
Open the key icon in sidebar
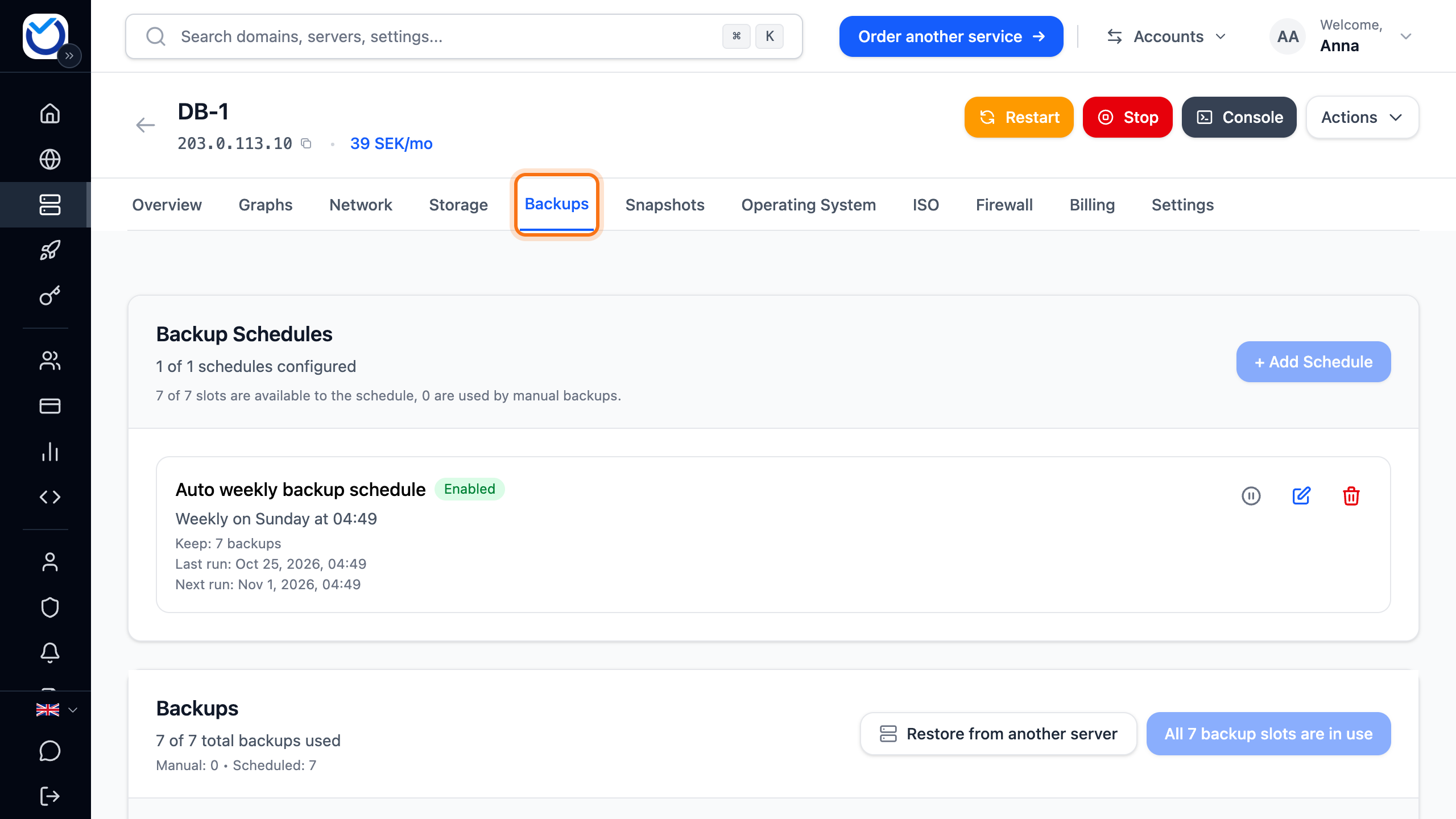click(50, 296)
